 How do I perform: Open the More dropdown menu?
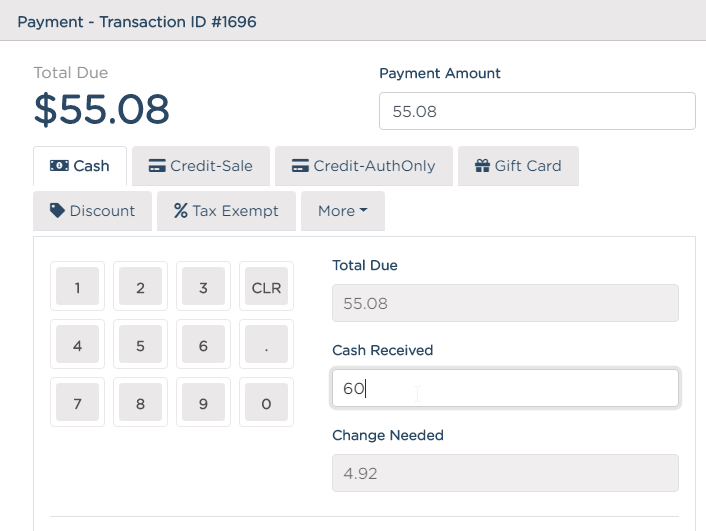tap(343, 211)
